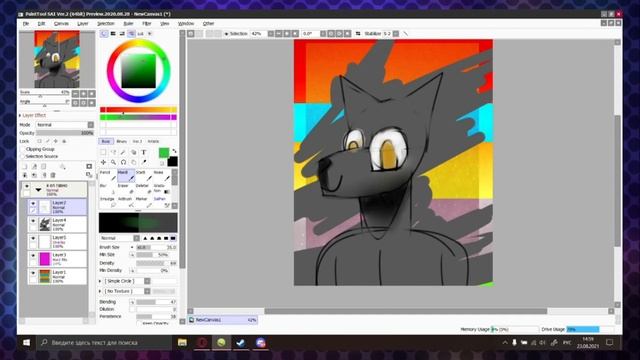Image resolution: width=640 pixels, height=360 pixels.
Task: Select the Zoom magnifier tool
Action: [113, 162]
